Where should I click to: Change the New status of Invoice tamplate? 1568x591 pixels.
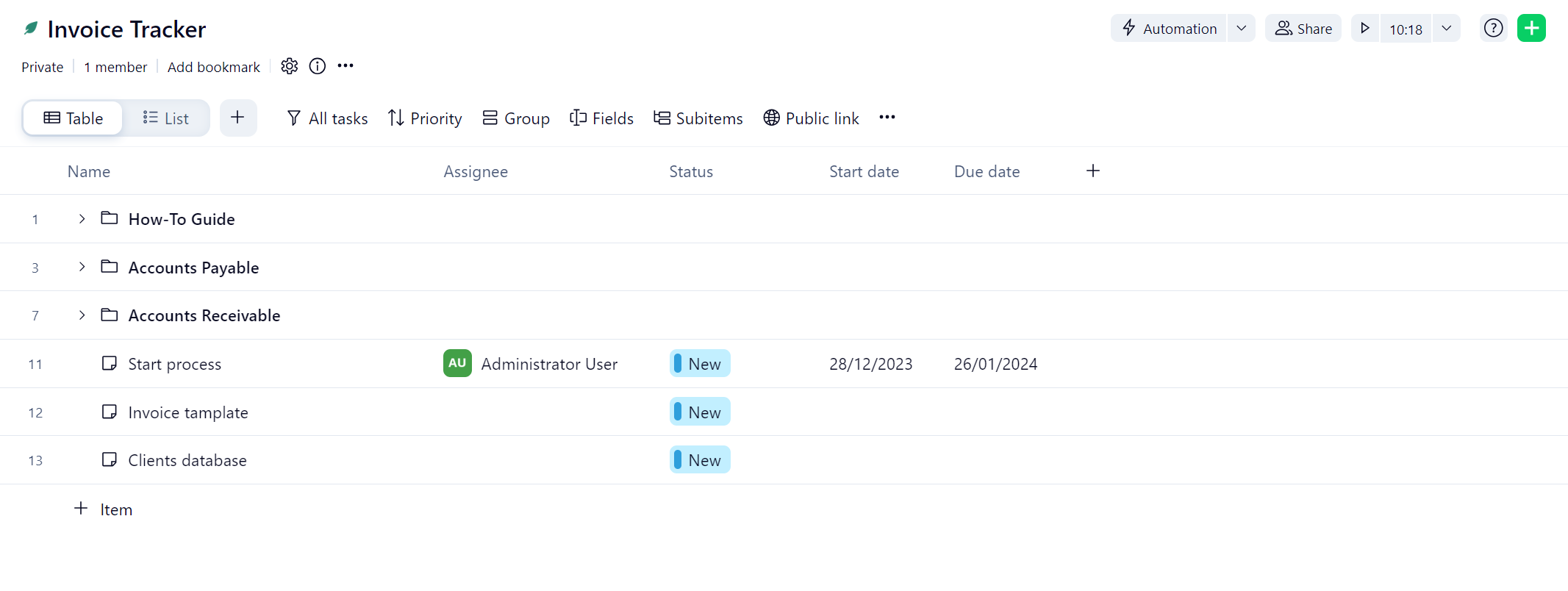click(700, 412)
